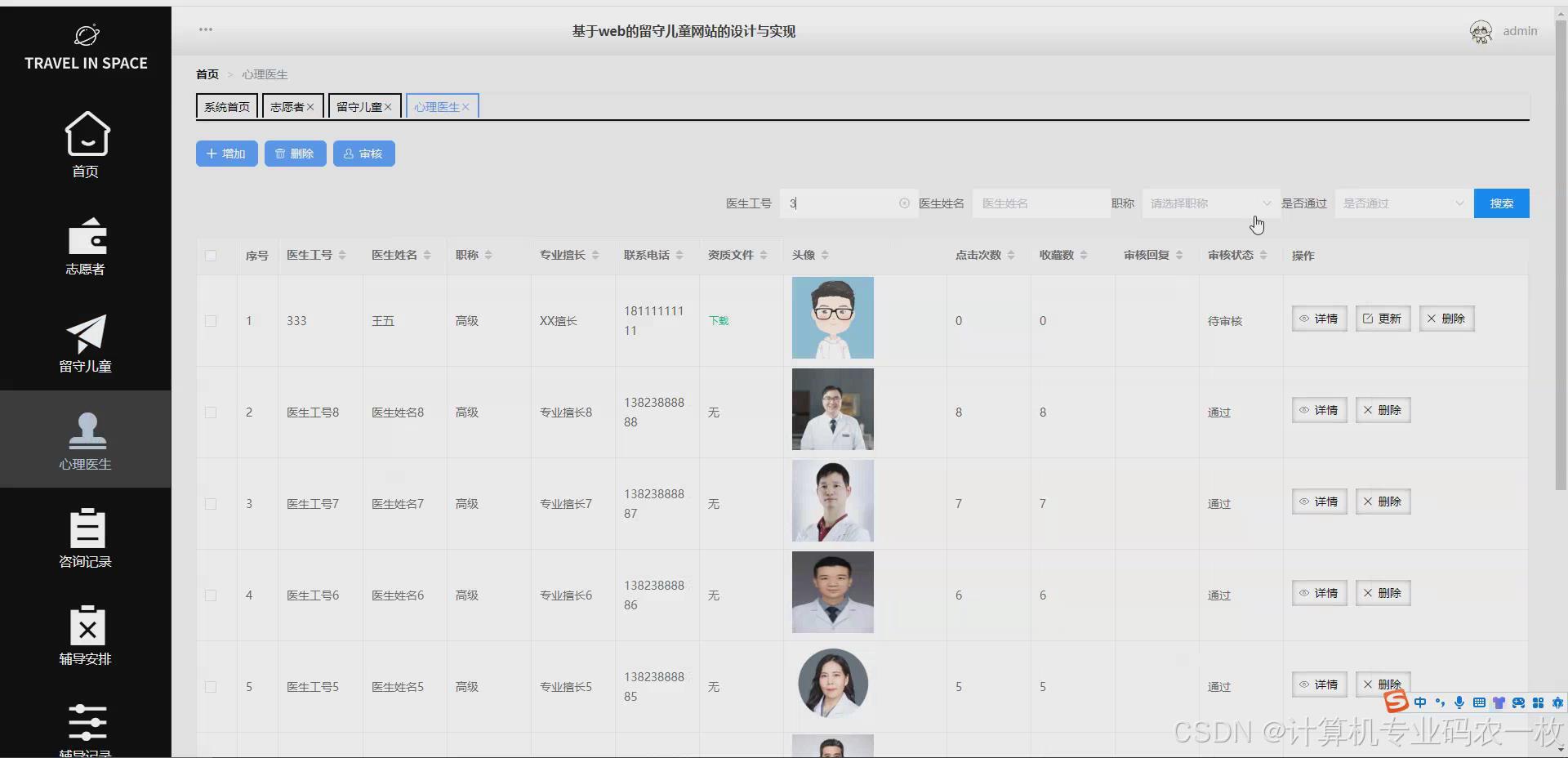Screen dimensions: 1568x758
Task: Open 医生姓名8's photo thumbnail
Action: [x=833, y=409]
